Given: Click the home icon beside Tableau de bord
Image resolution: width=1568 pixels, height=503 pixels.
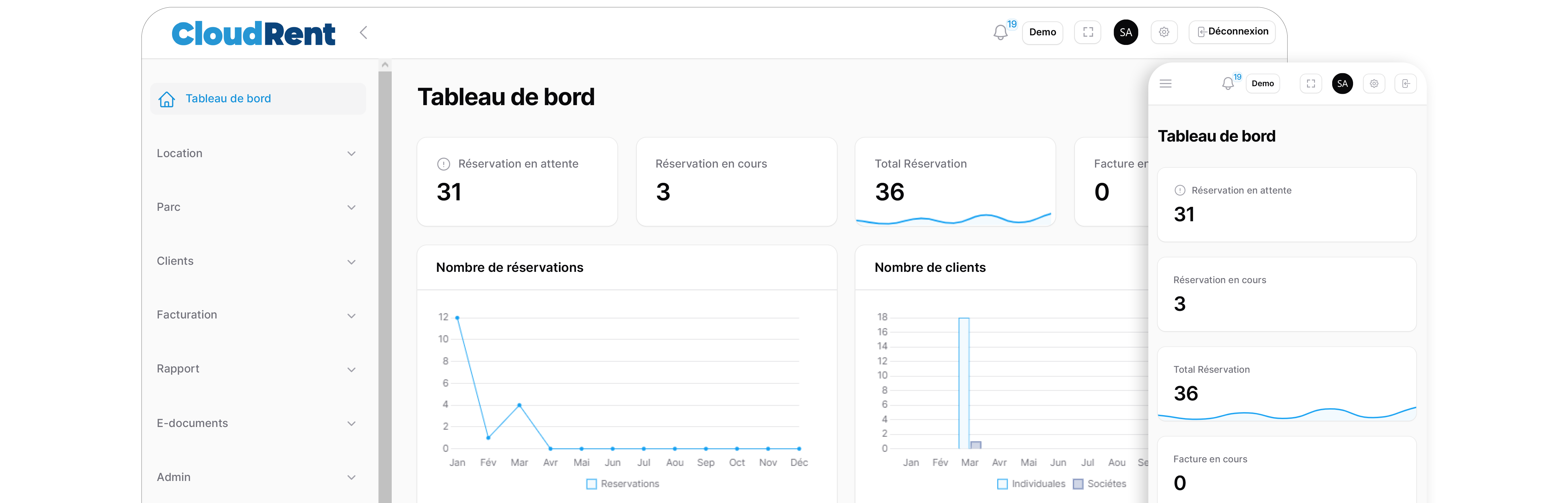Looking at the screenshot, I should pos(167,99).
